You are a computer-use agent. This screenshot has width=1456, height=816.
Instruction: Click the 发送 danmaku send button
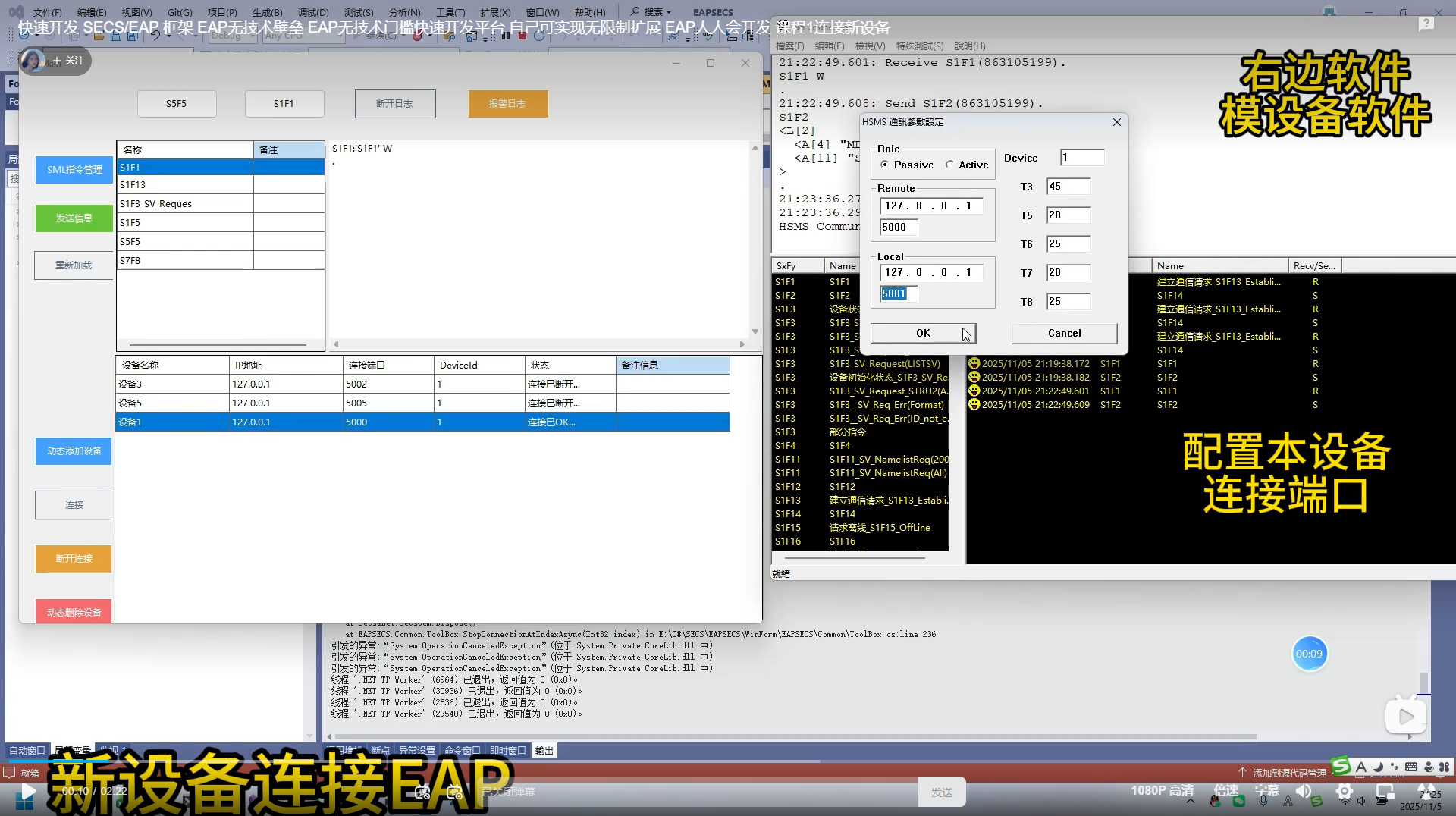942,792
